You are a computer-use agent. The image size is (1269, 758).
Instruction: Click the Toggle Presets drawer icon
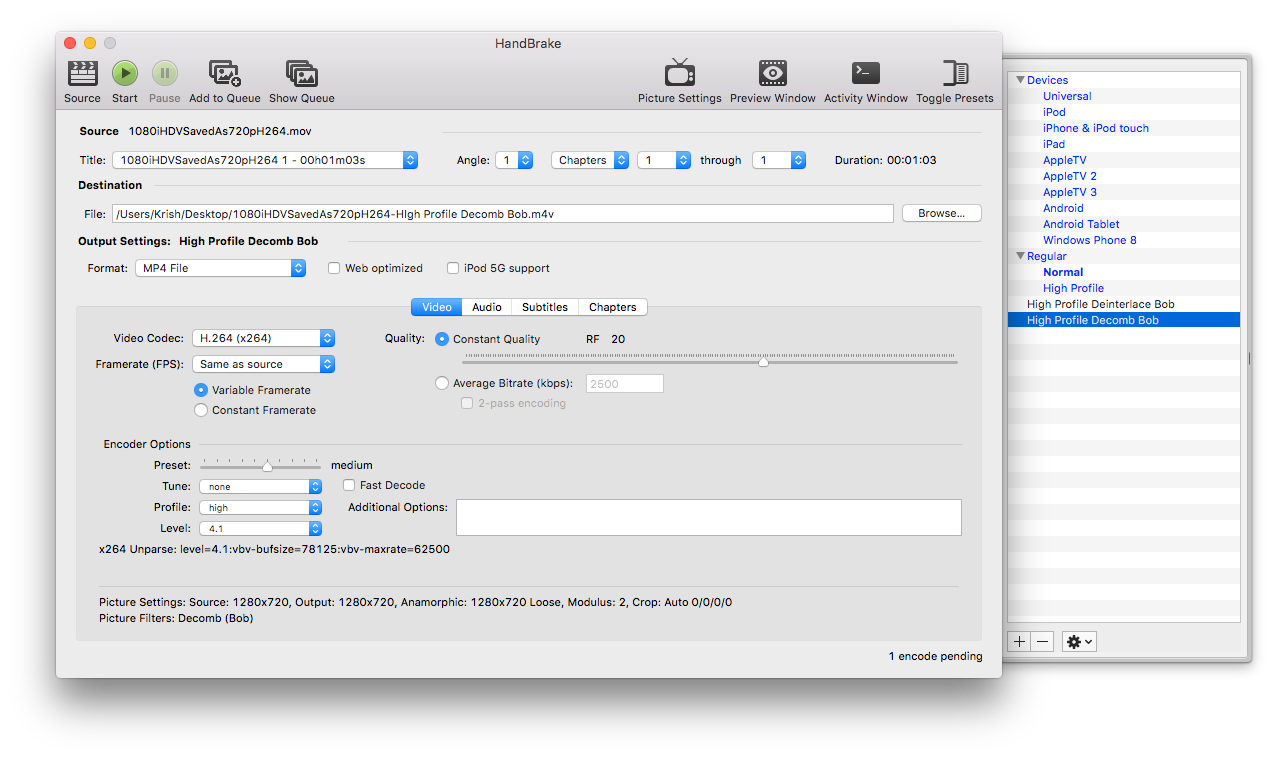tap(955, 73)
